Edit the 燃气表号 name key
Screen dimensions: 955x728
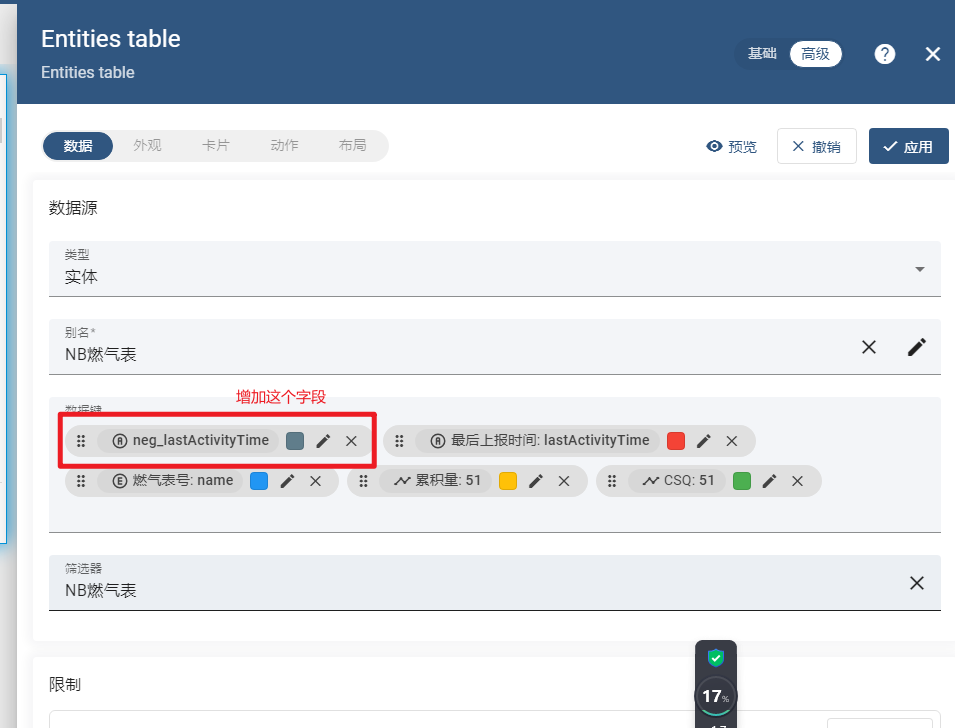pyautogui.click(x=287, y=481)
